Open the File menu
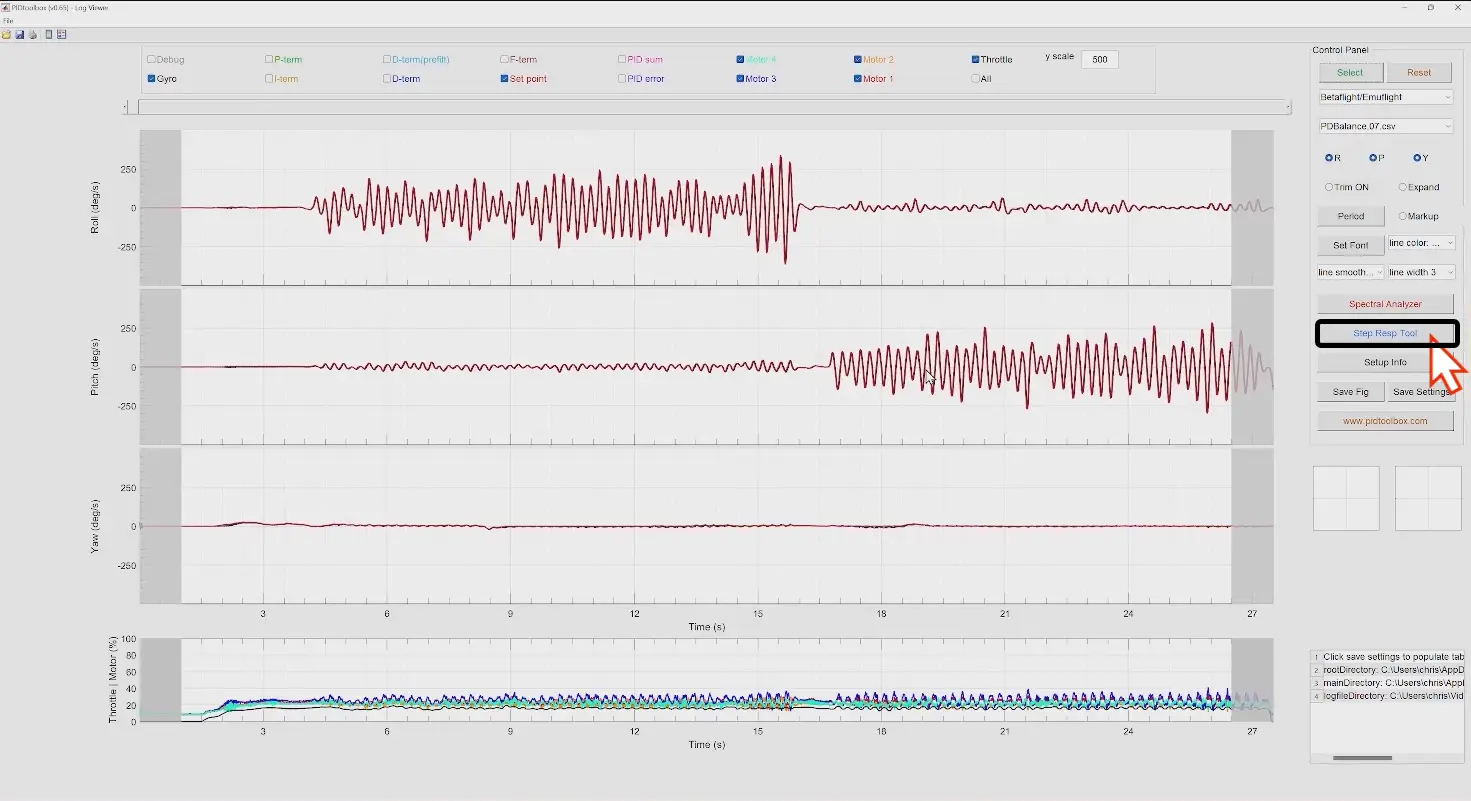Screen dimensions: 1471x801 click(x=7, y=20)
